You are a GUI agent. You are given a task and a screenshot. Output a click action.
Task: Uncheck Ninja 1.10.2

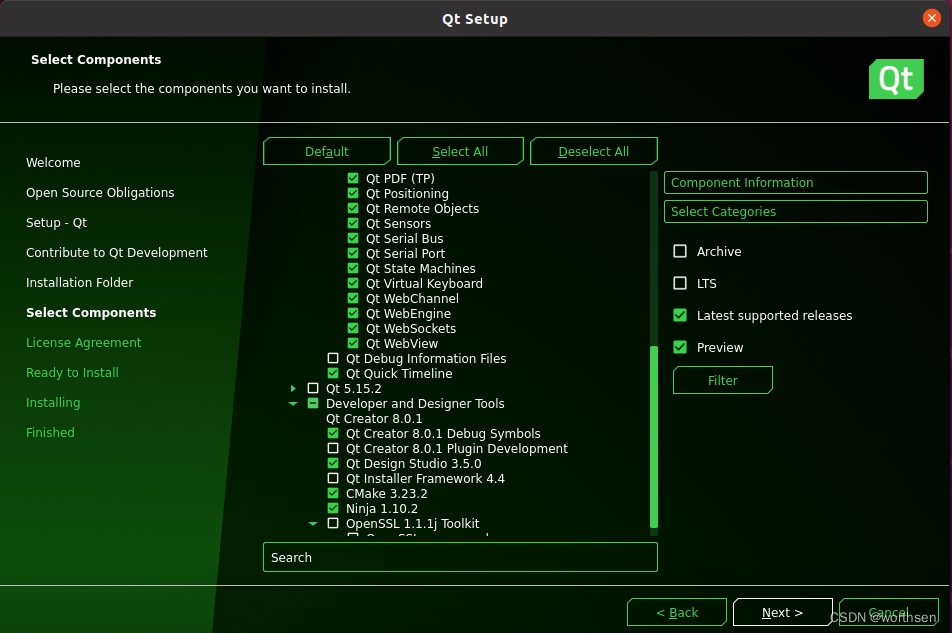(x=333, y=508)
